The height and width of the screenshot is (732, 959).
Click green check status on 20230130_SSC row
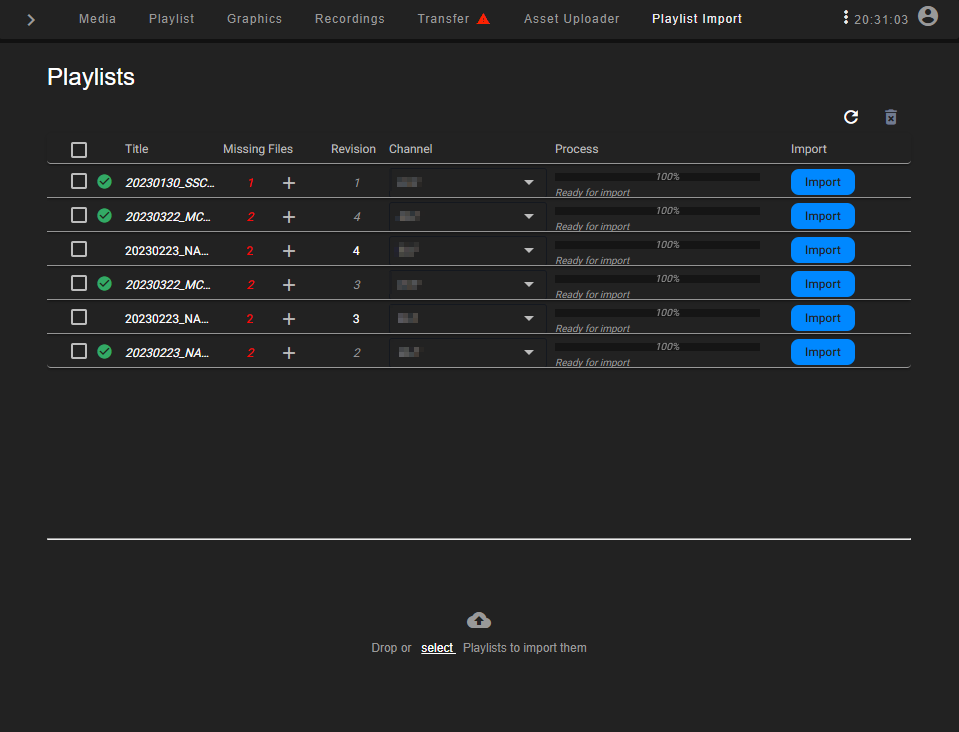click(x=104, y=182)
